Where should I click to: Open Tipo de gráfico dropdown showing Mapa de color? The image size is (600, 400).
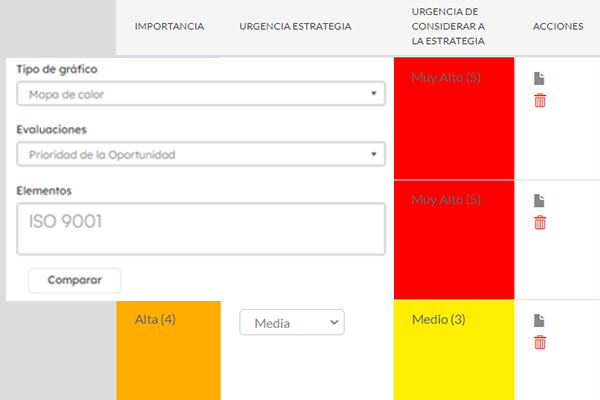click(201, 93)
